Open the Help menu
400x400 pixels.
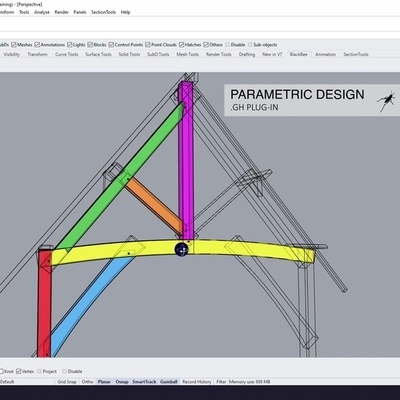125,12
